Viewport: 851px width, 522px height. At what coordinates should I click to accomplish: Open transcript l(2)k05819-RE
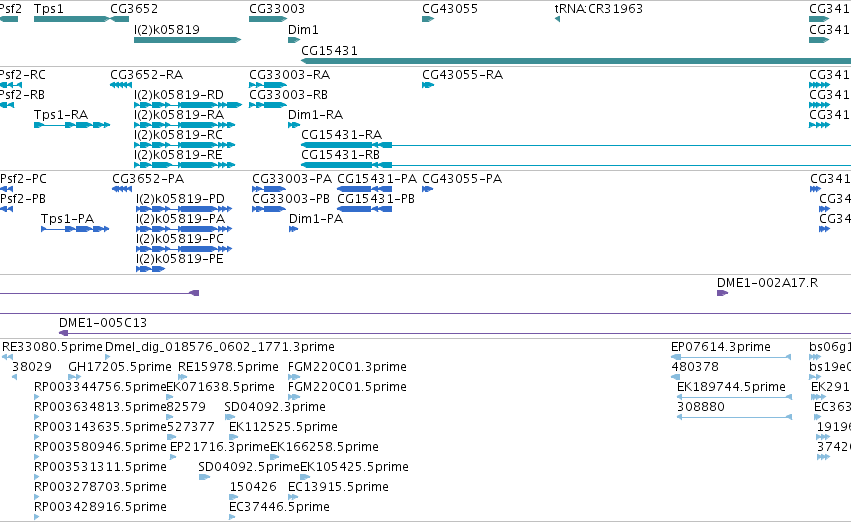click(185, 165)
